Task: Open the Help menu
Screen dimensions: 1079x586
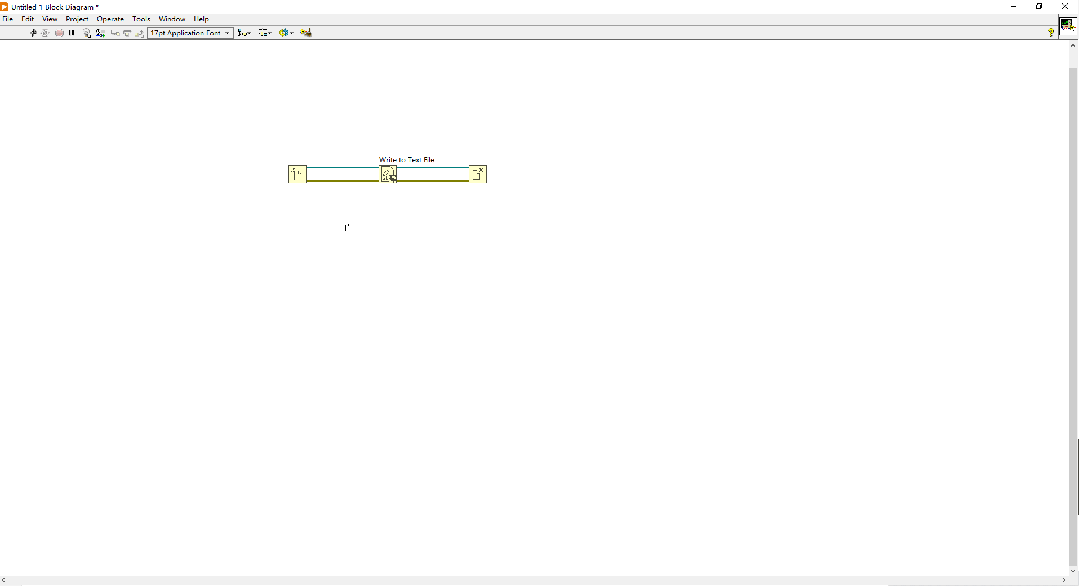Action: [x=201, y=19]
